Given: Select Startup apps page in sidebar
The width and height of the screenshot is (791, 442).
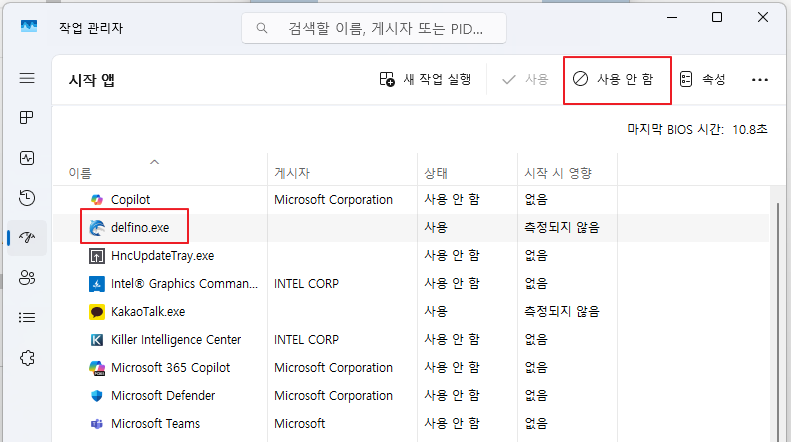Looking at the screenshot, I should [x=27, y=237].
